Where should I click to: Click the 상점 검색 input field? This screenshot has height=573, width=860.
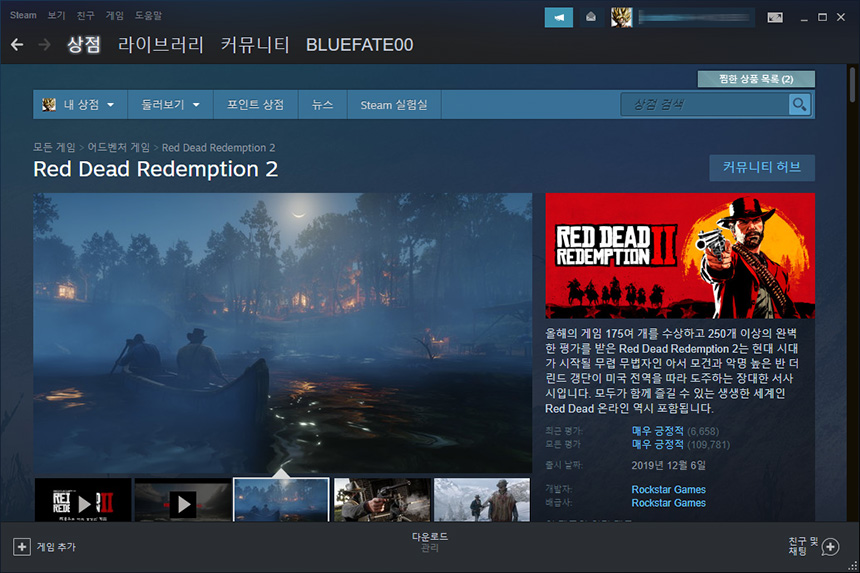[705, 104]
